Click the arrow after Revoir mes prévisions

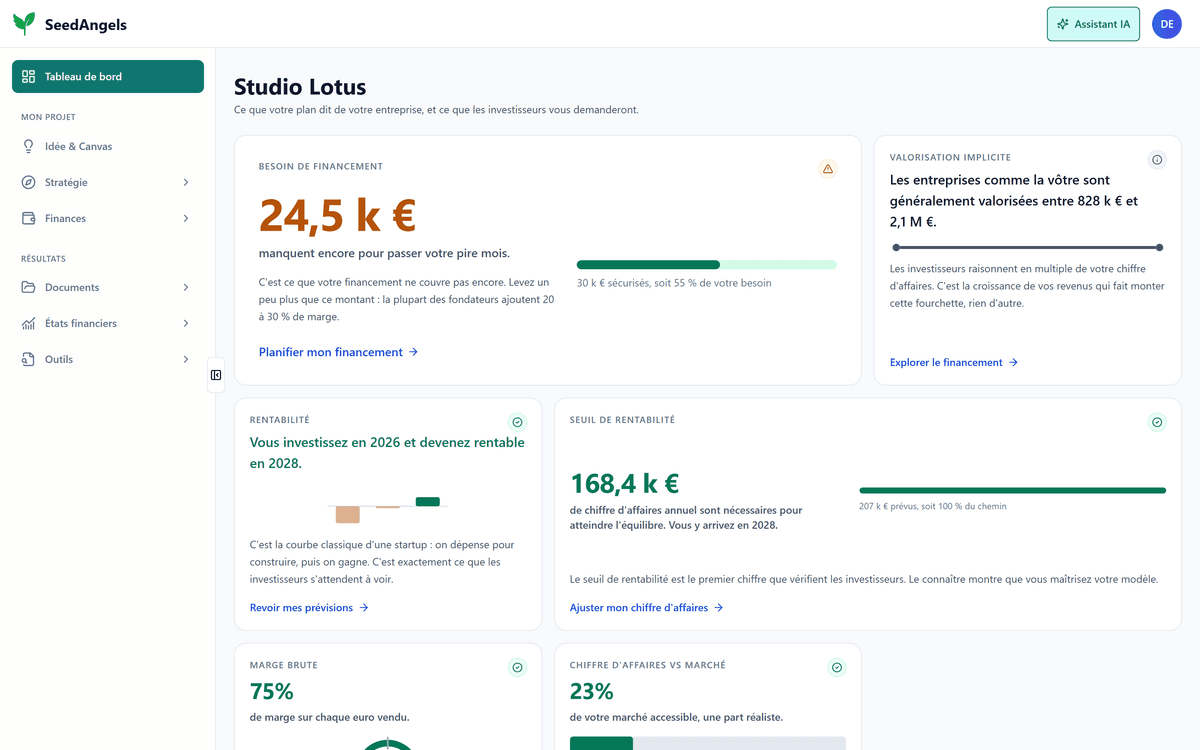[364, 607]
